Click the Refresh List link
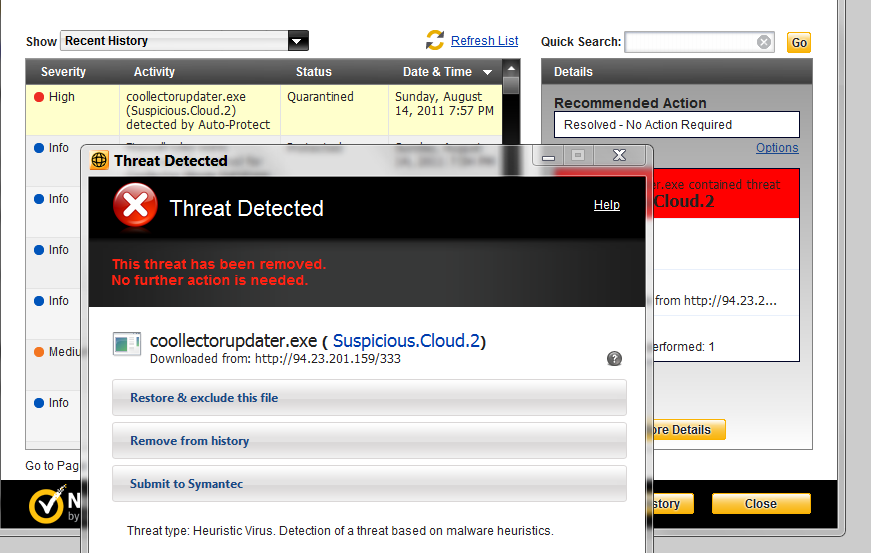The height and width of the screenshot is (553, 871). pos(484,41)
